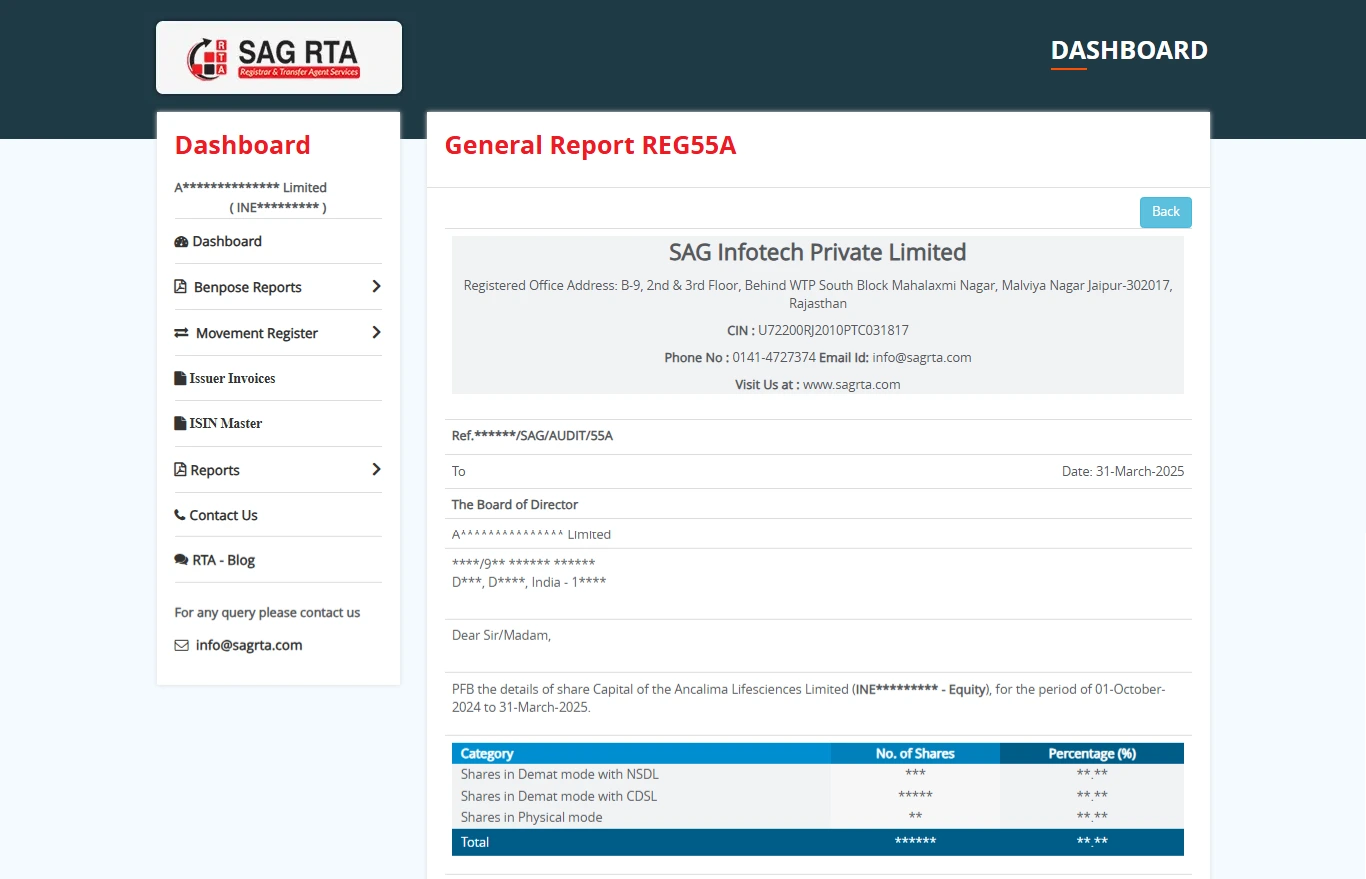Click the Movement Register arrows icon
The image size is (1366, 879).
(182, 333)
